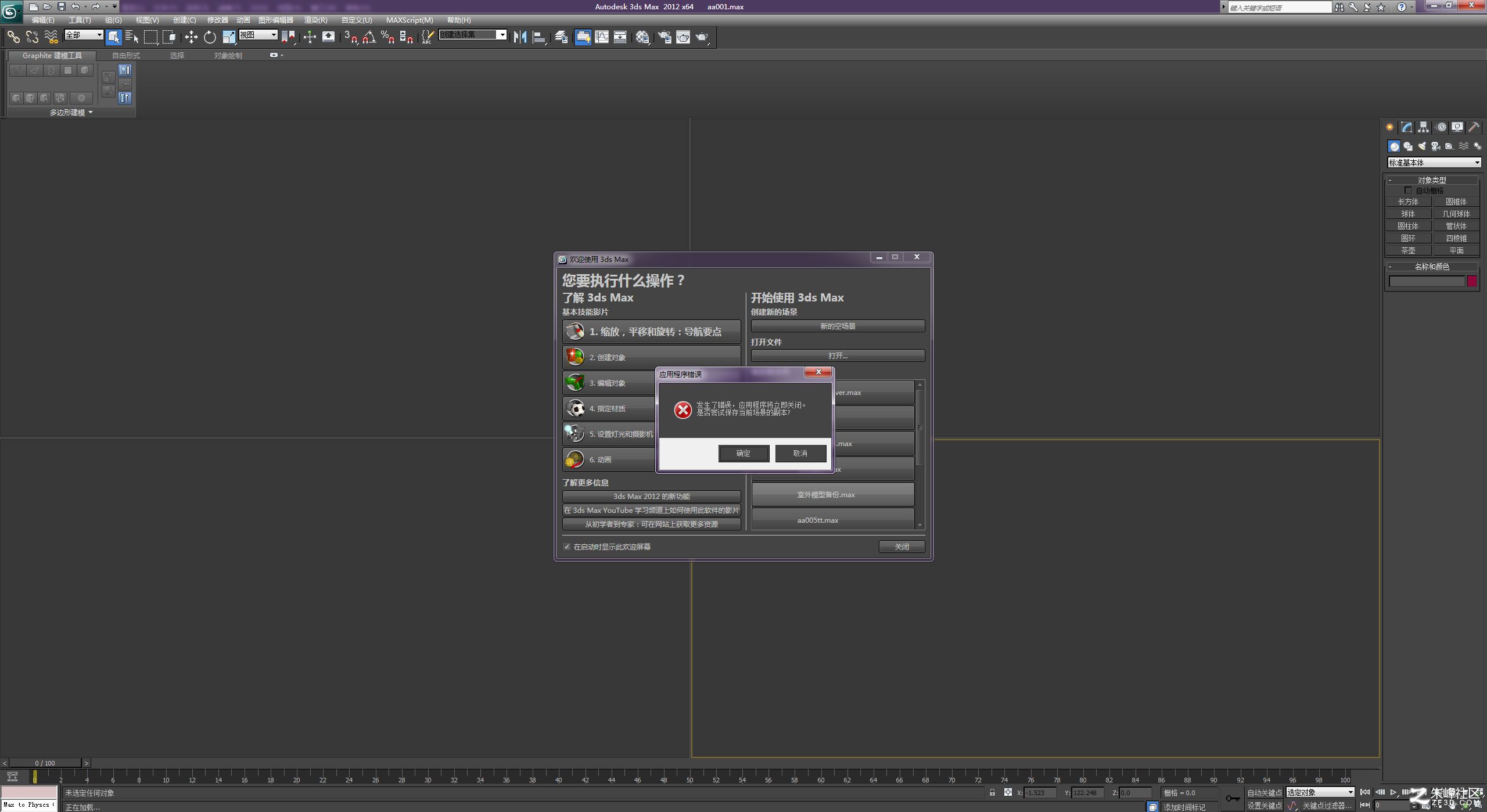
Task: Click the Play Animation button
Action: 1393,792
